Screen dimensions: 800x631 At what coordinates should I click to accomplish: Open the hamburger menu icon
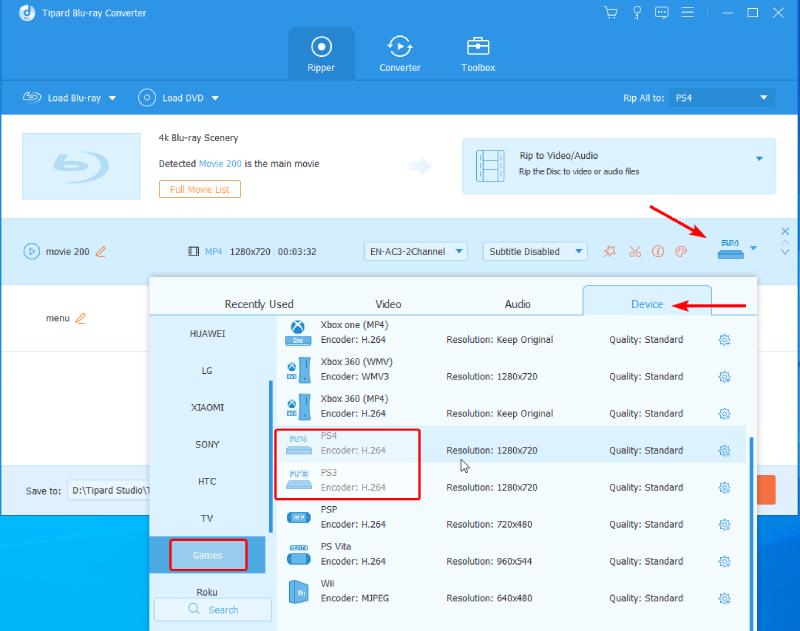688,13
